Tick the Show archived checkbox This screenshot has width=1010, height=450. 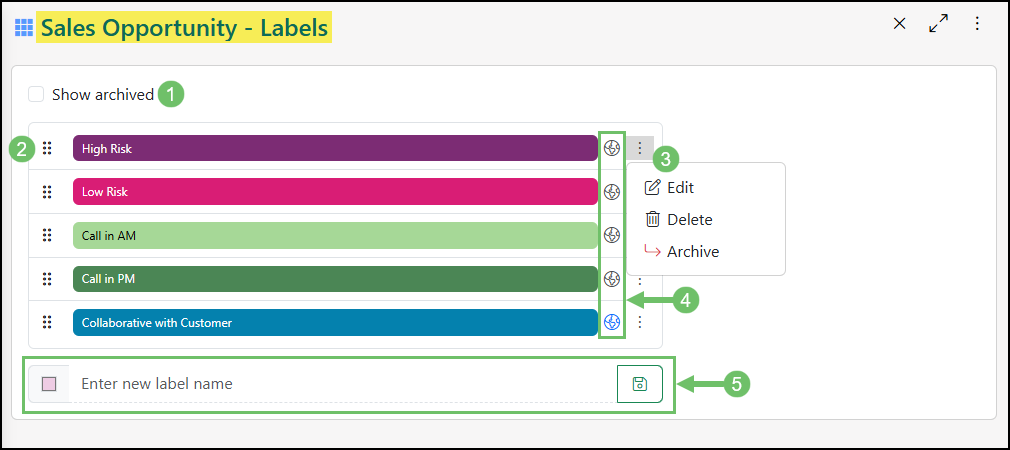[x=36, y=95]
